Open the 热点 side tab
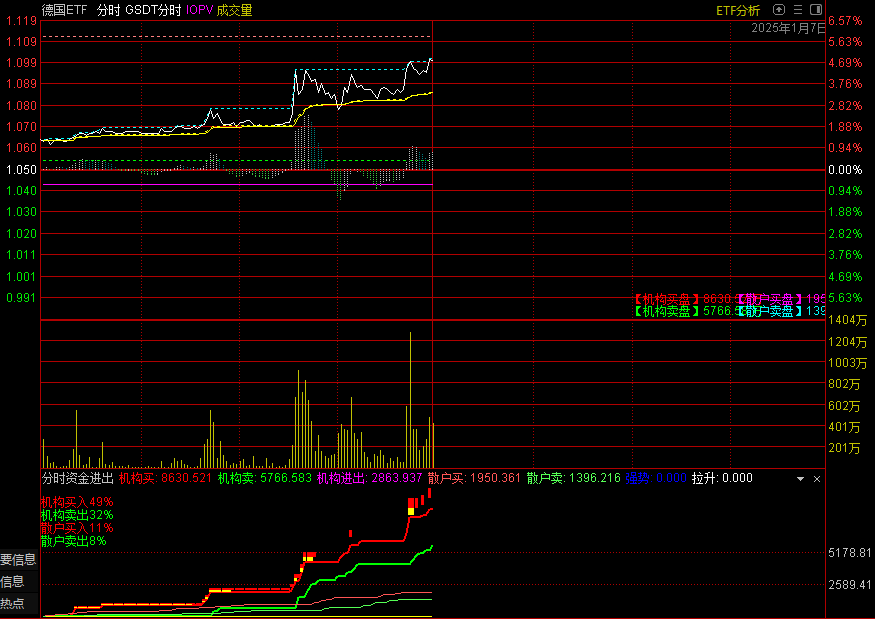The image size is (875, 619). 13,604
